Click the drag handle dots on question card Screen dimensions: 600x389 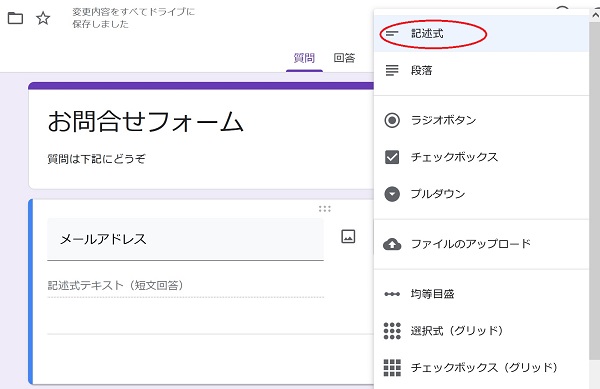pos(324,209)
